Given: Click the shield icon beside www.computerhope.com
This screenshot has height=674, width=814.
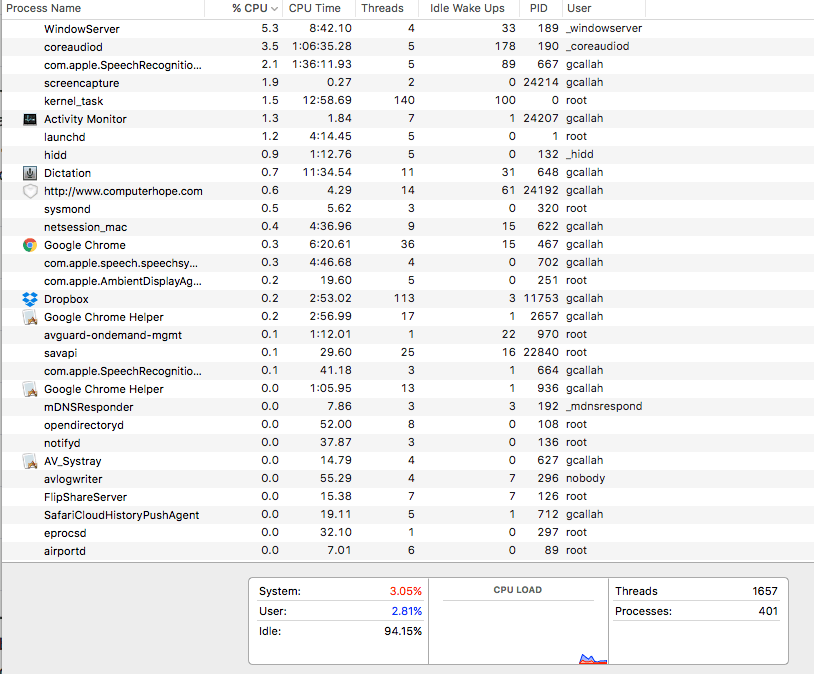Looking at the screenshot, I should click(x=29, y=191).
